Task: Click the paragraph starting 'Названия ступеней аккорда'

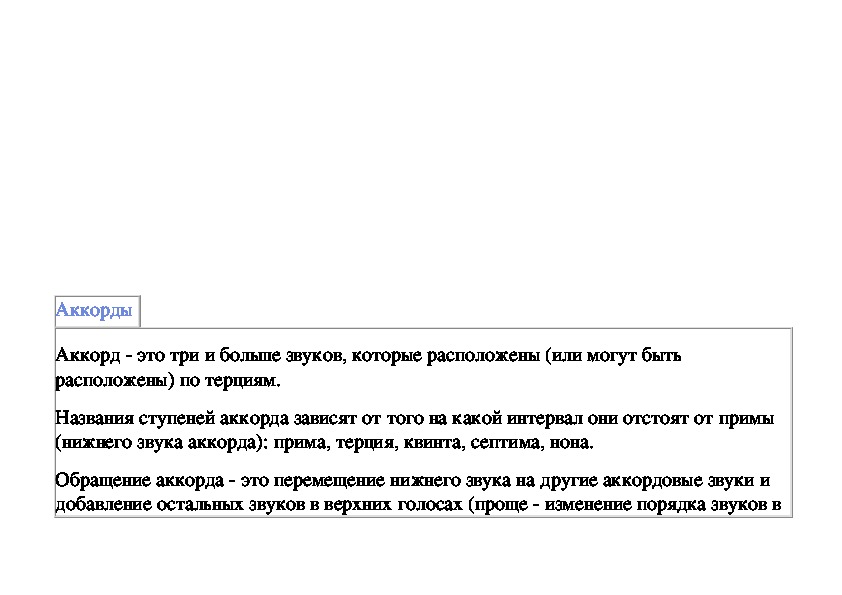Action: [x=415, y=430]
